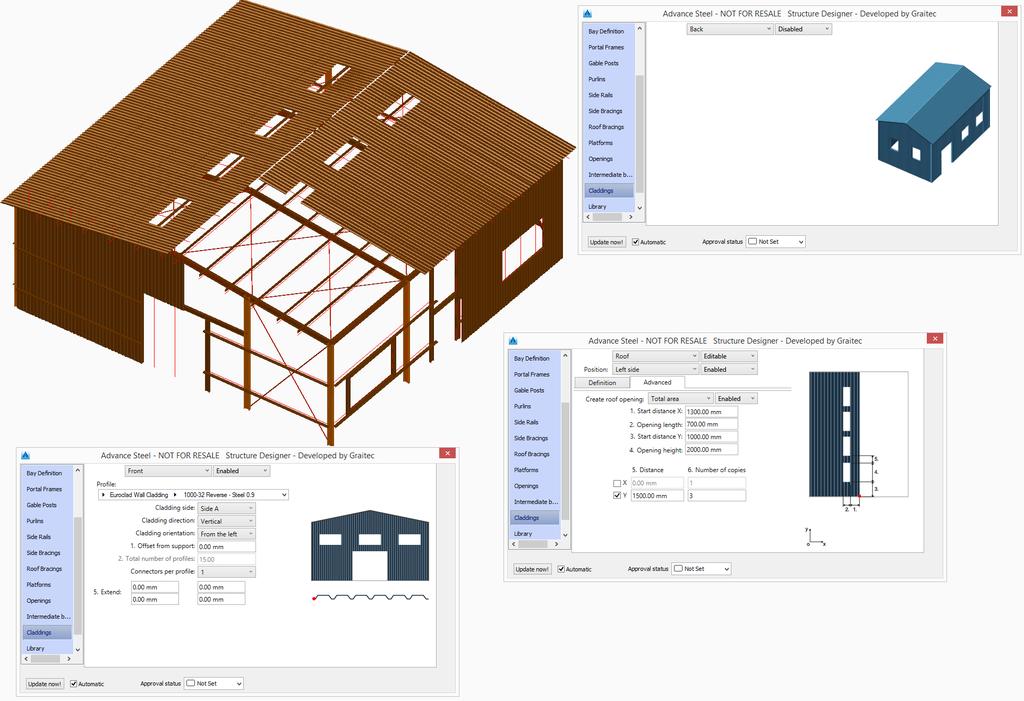Click Y distance field 1500.00 mm
Screen dimensions: 1024x701
click(x=657, y=496)
